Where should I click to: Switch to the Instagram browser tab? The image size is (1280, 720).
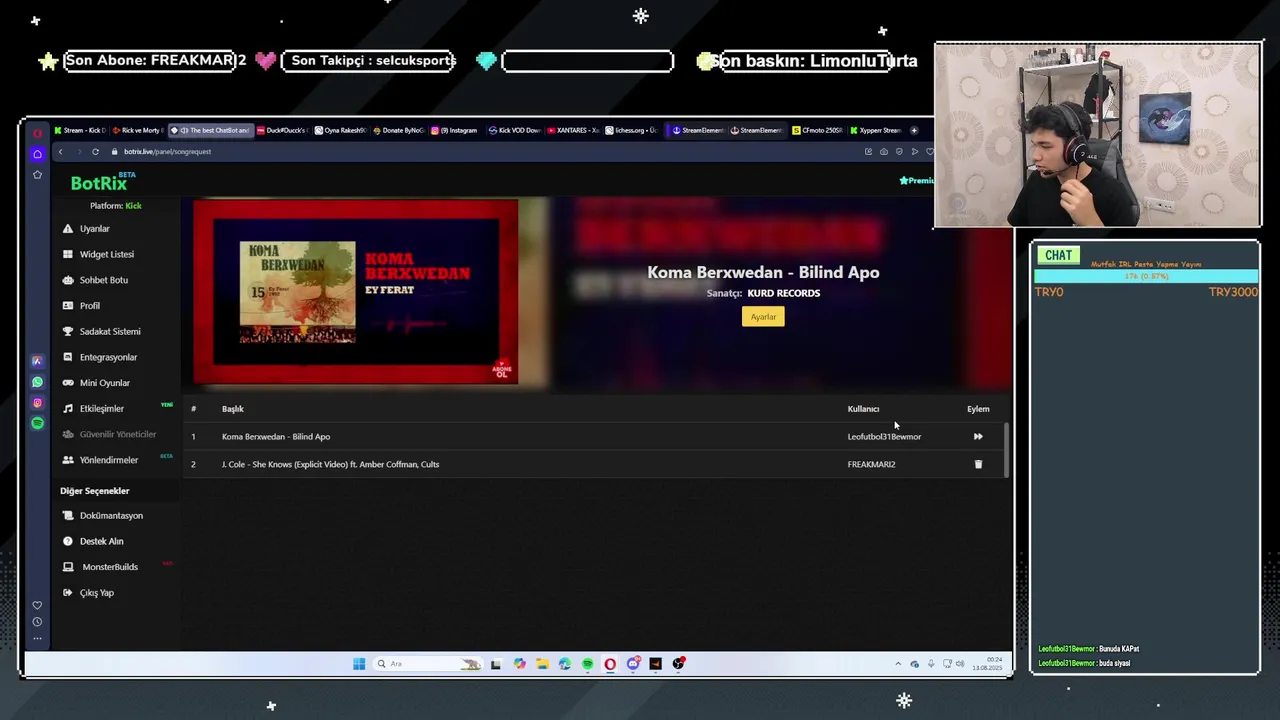pos(455,130)
